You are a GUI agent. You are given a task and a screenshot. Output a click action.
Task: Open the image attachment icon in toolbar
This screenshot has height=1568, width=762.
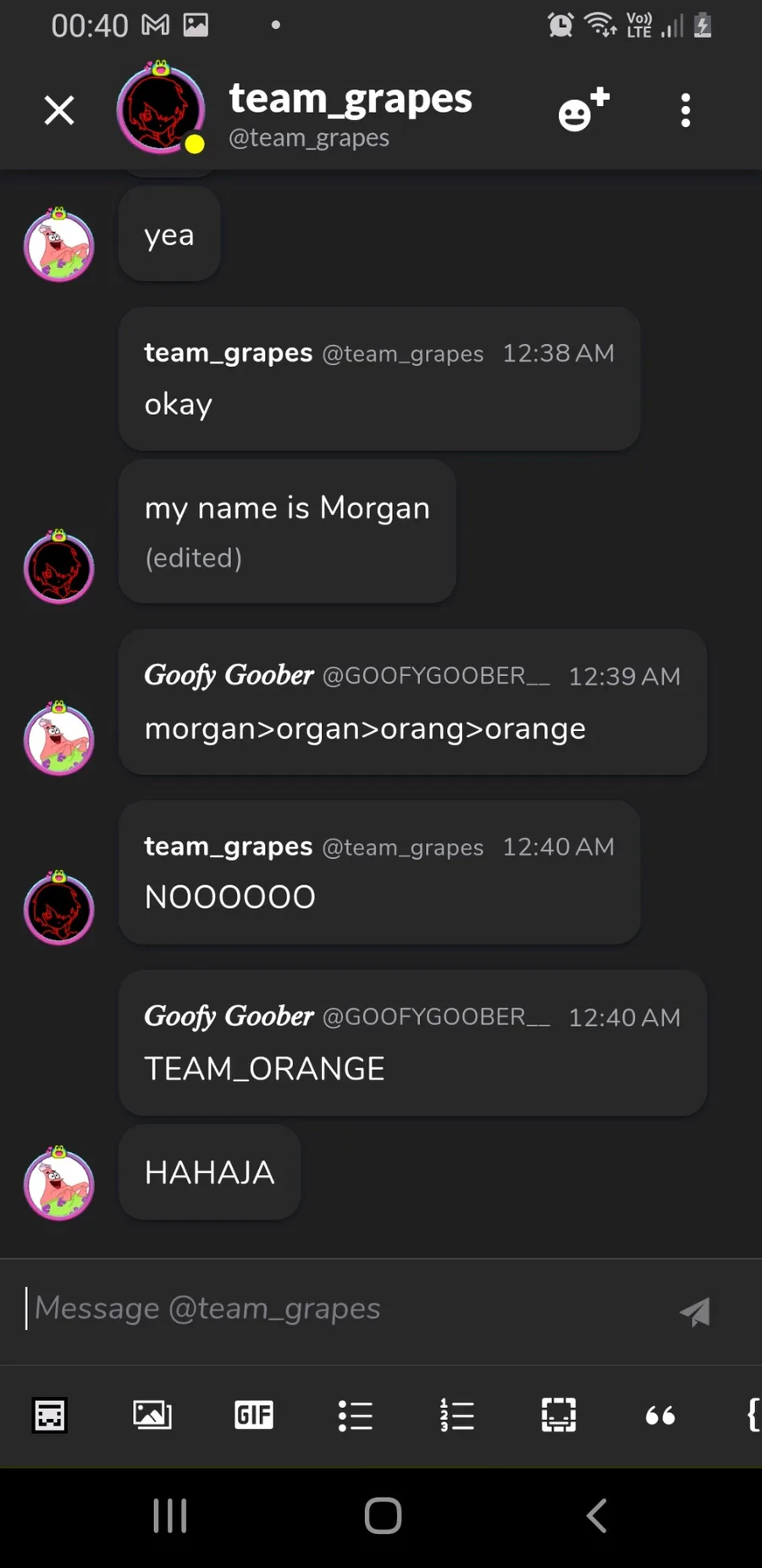(x=152, y=1415)
